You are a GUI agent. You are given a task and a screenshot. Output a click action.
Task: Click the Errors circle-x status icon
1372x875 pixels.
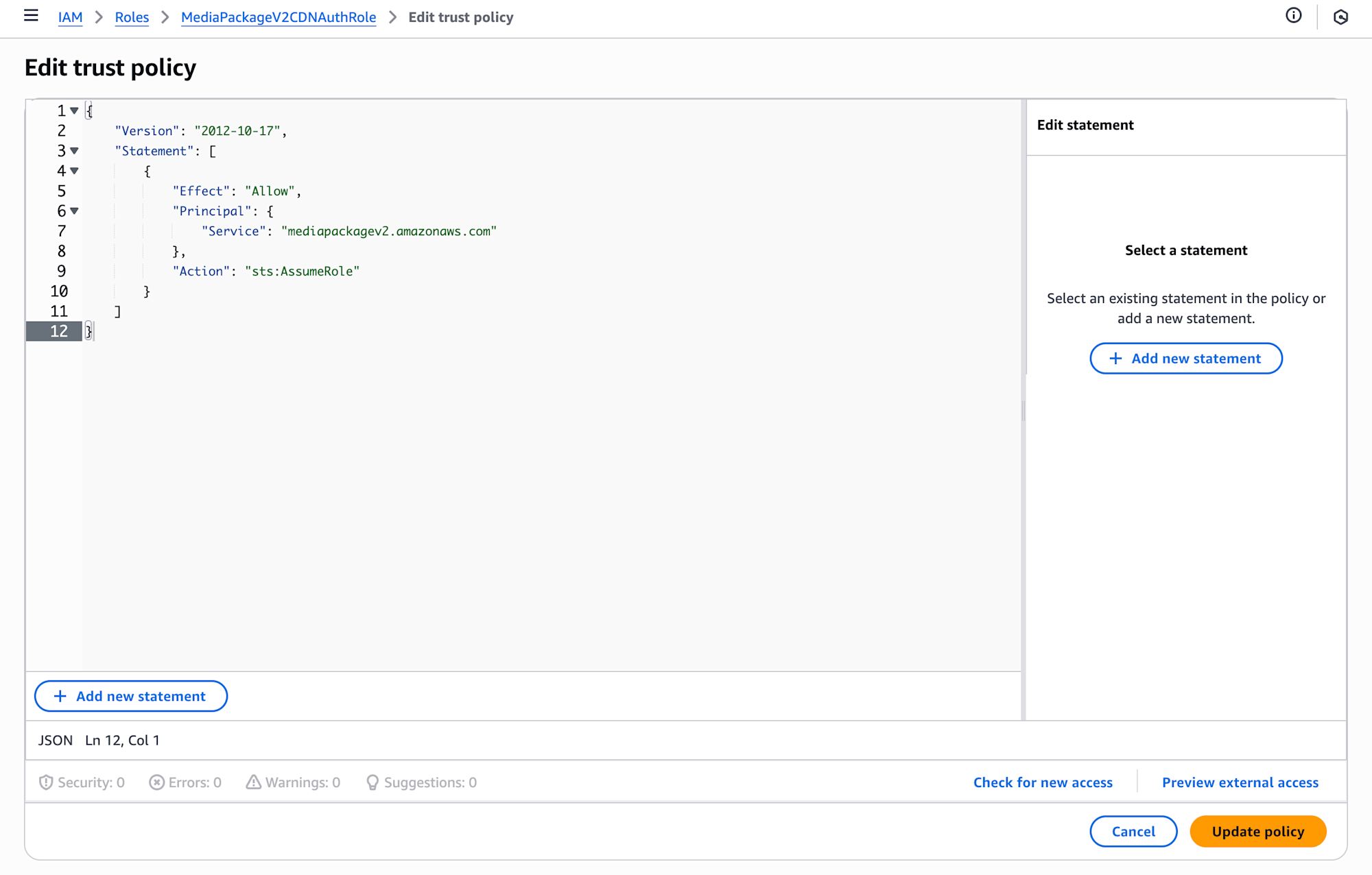(156, 782)
